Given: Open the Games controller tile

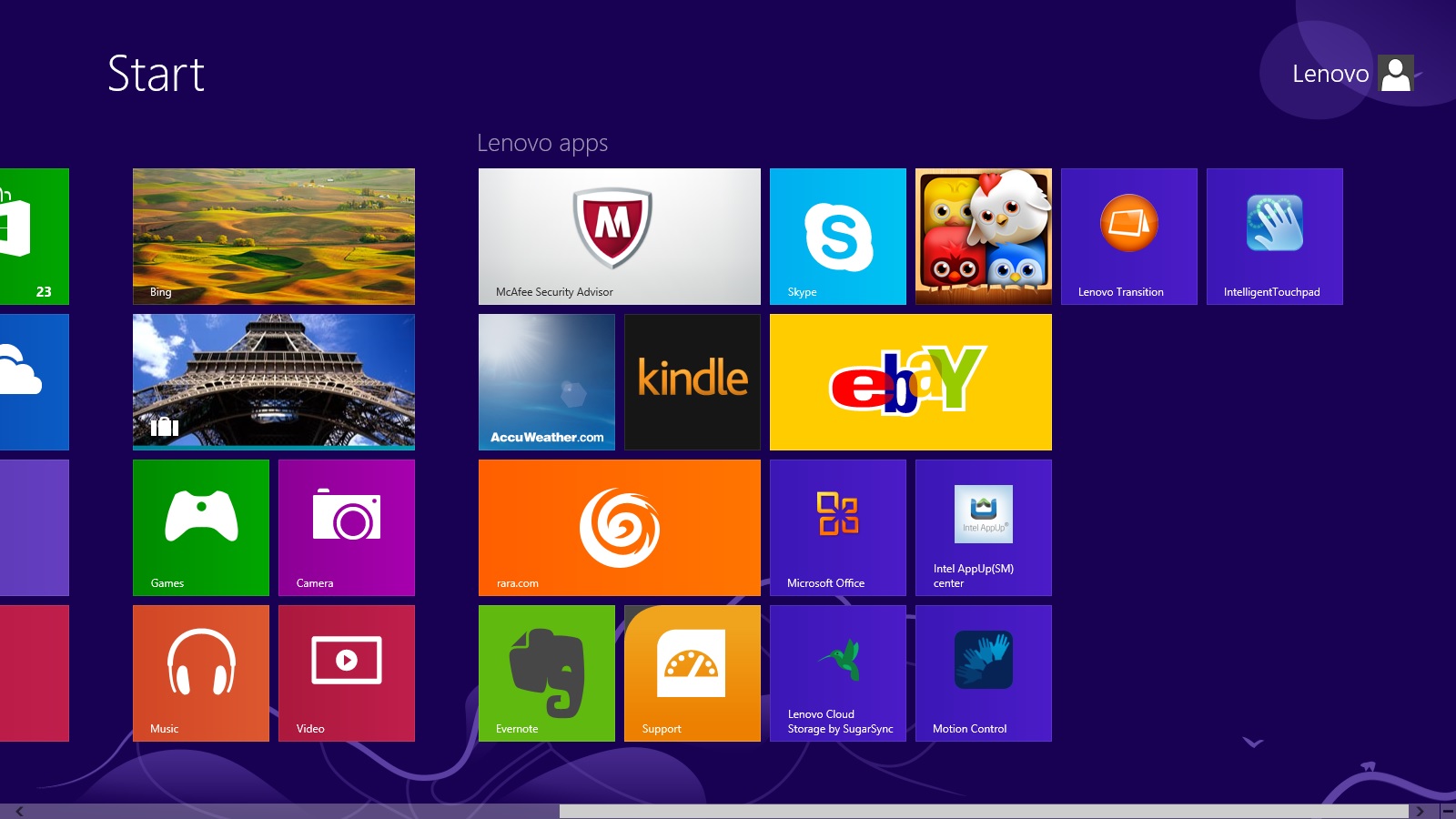Looking at the screenshot, I should tap(201, 528).
